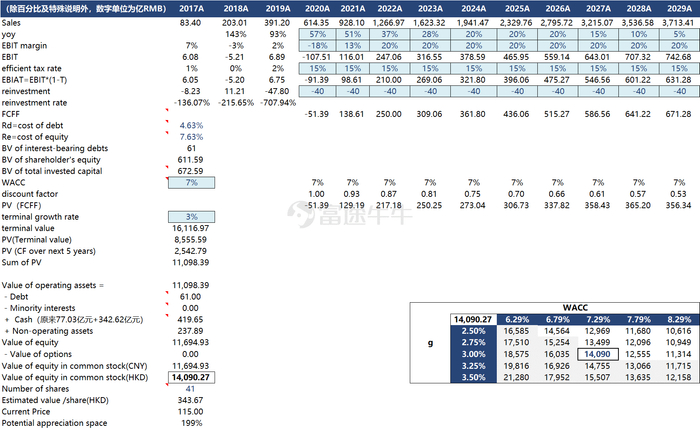Click the sensitivity table WACC header 6.29%

click(517, 320)
